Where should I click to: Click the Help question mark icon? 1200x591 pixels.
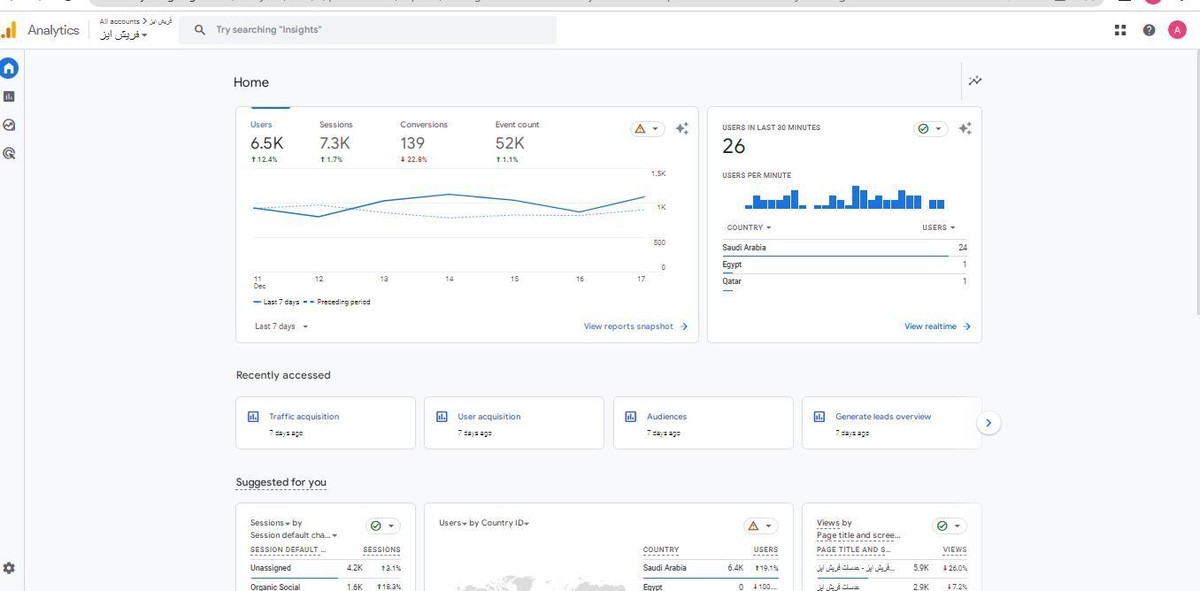[1149, 30]
